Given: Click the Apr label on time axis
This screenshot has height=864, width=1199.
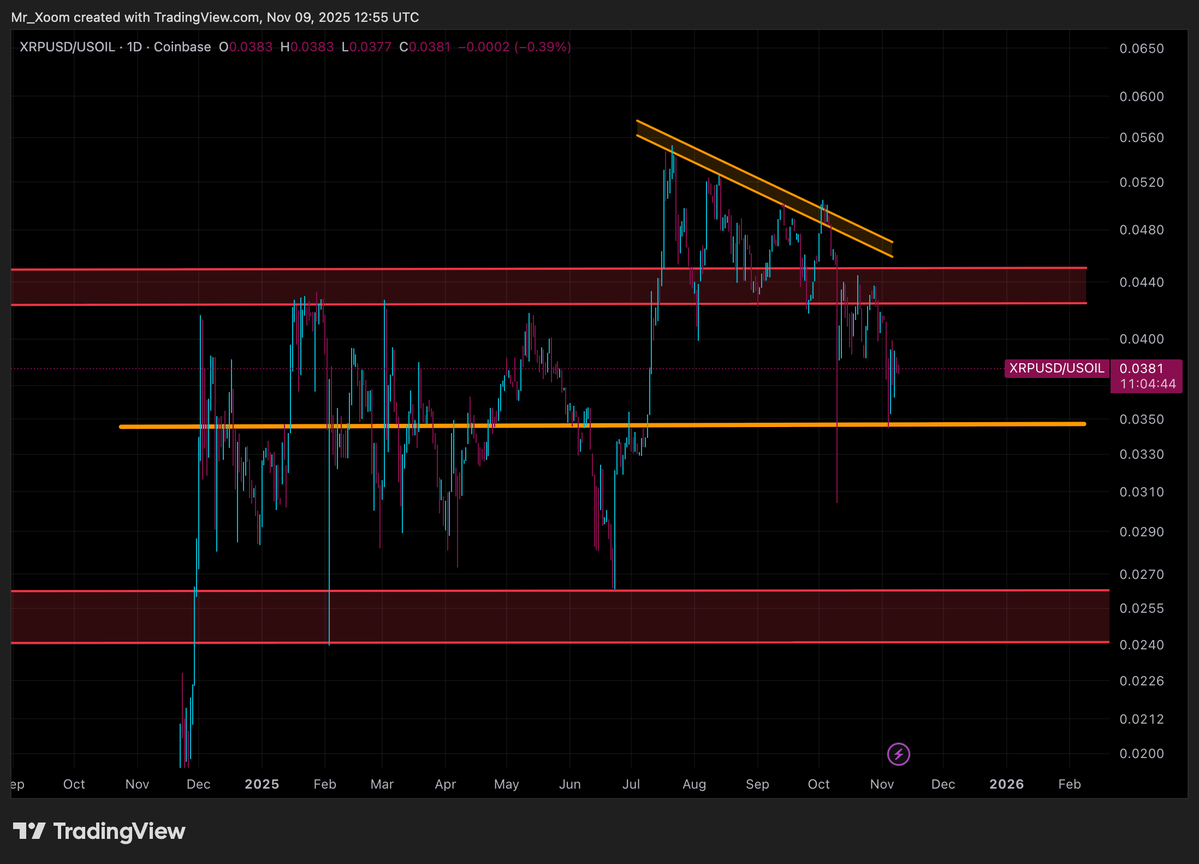Looking at the screenshot, I should 445,784.
